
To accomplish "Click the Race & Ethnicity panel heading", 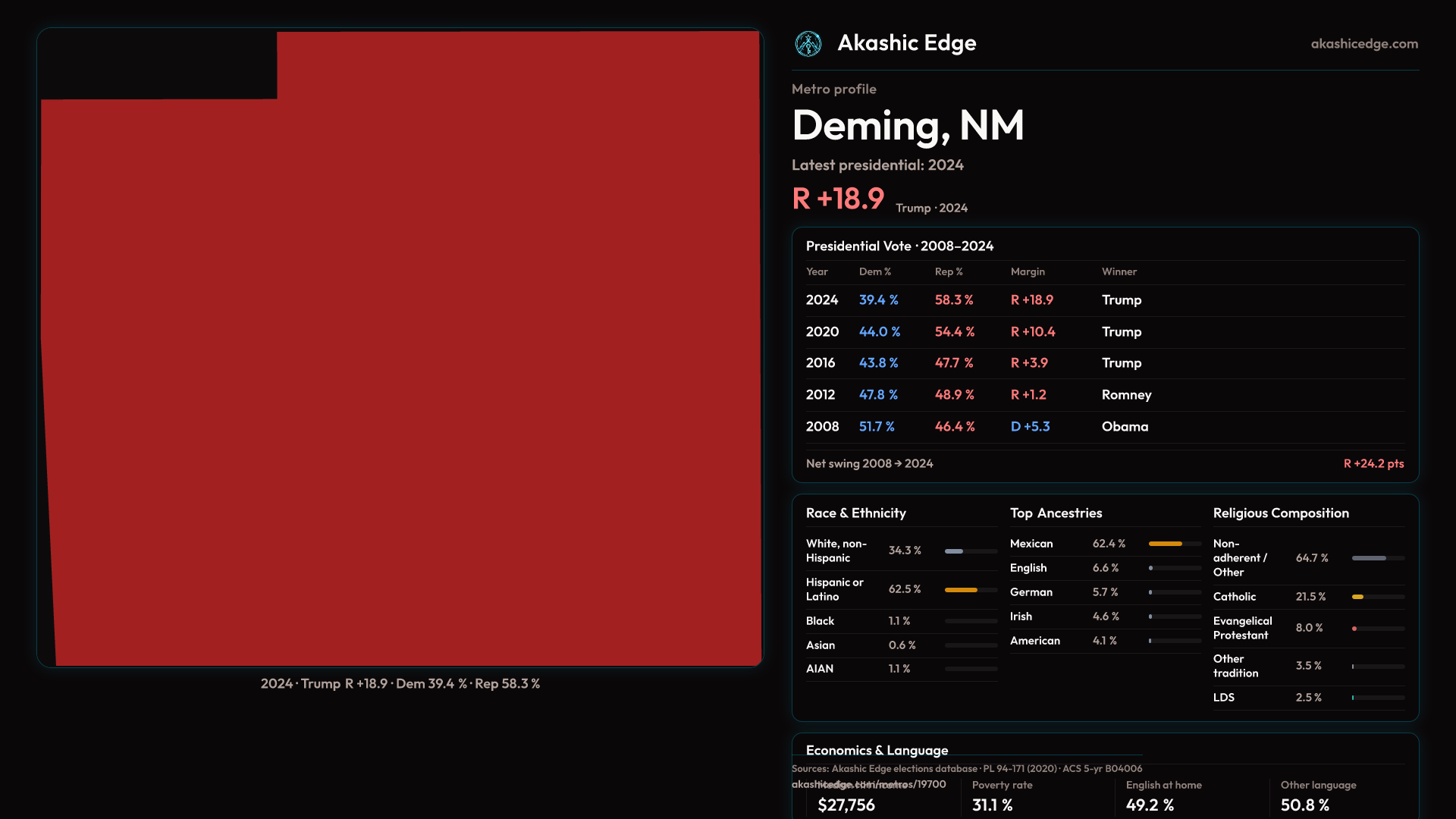I will click(x=855, y=513).
